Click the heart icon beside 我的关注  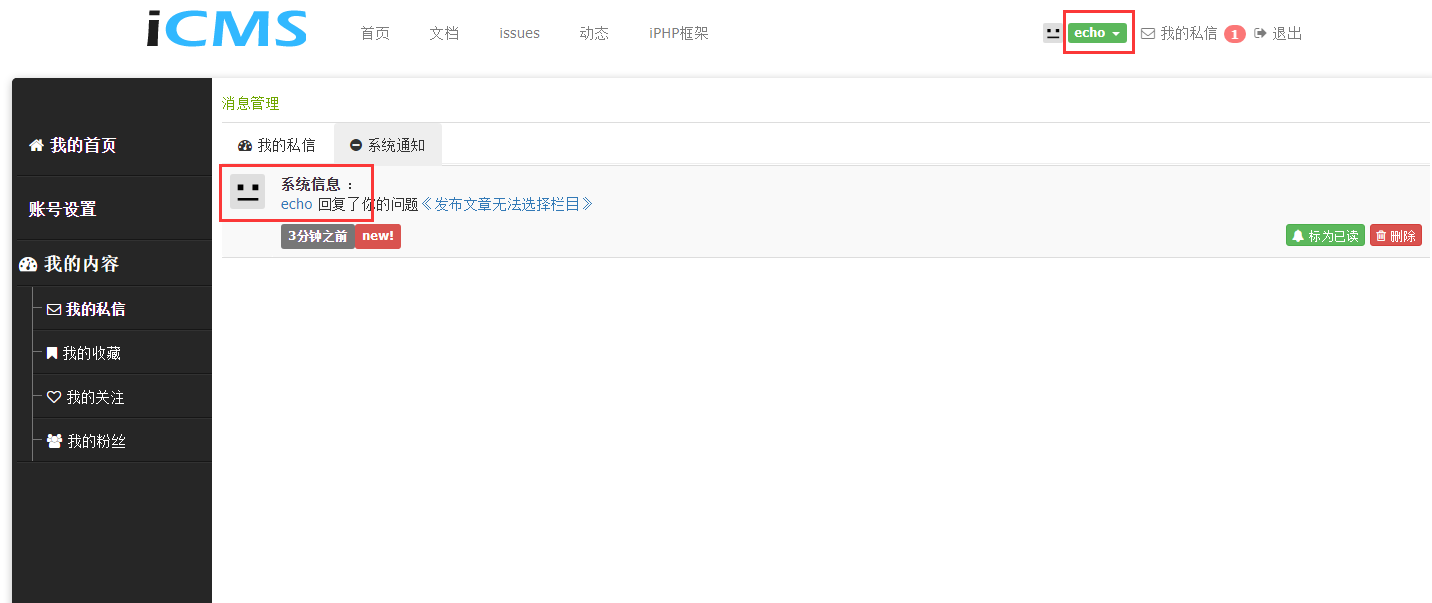pyautogui.click(x=54, y=397)
